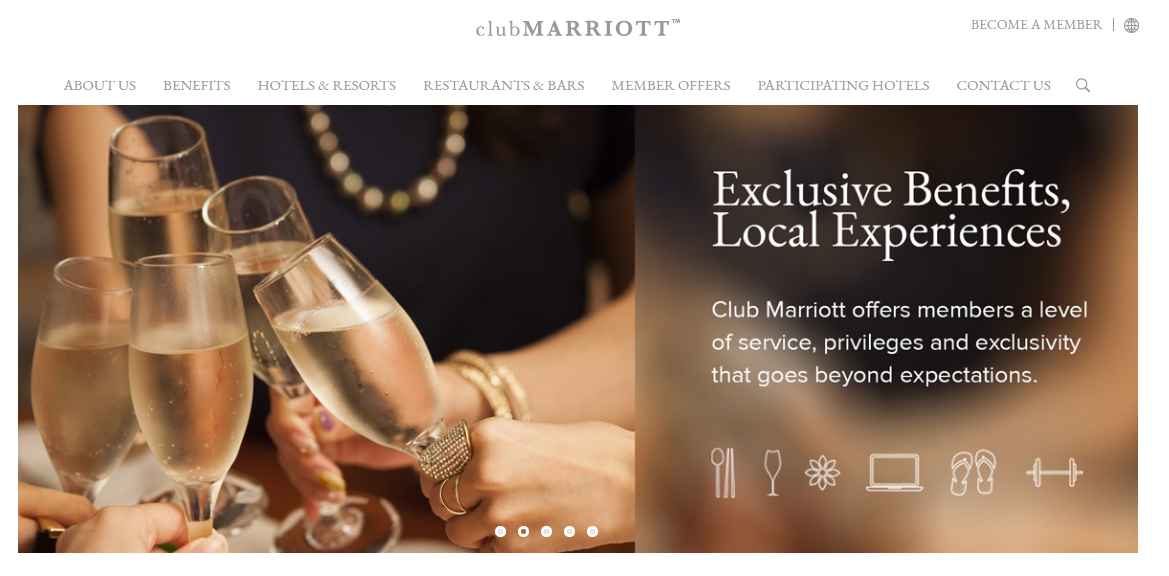This screenshot has height=576, width=1169.
Task: Click the flip-flops icon
Action: 973,472
